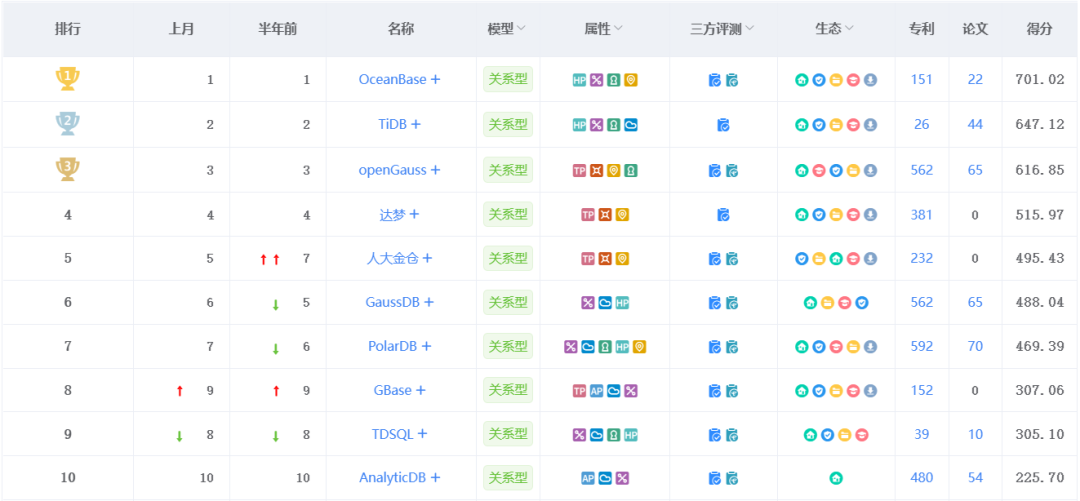1080x501 pixels.
Task: Click the TP attribute icon in openGauss row
Action: (x=579, y=170)
